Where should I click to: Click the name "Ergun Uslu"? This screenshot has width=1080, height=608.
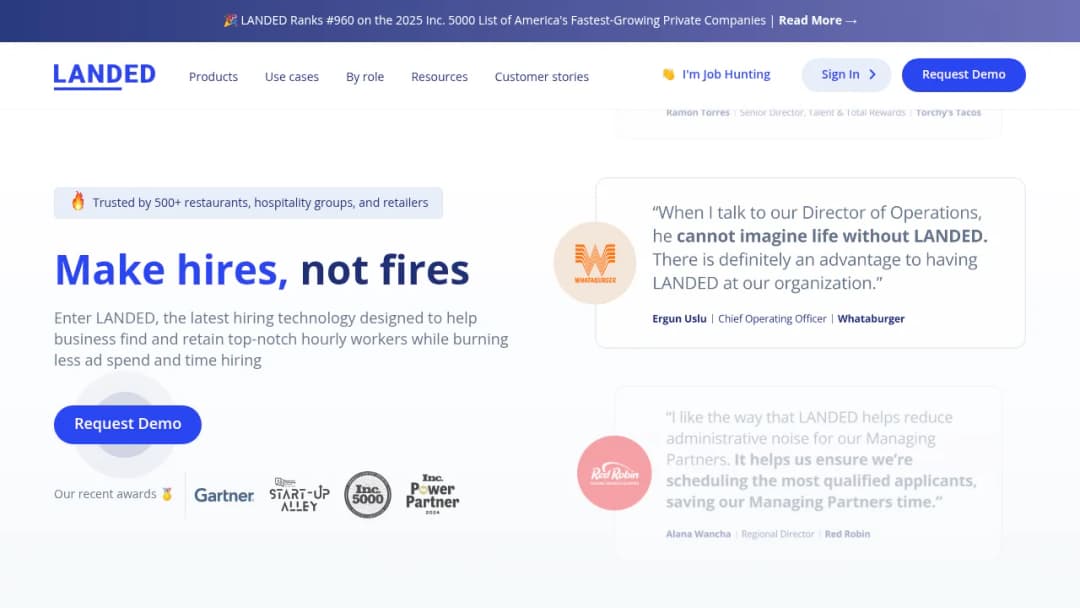(x=679, y=319)
